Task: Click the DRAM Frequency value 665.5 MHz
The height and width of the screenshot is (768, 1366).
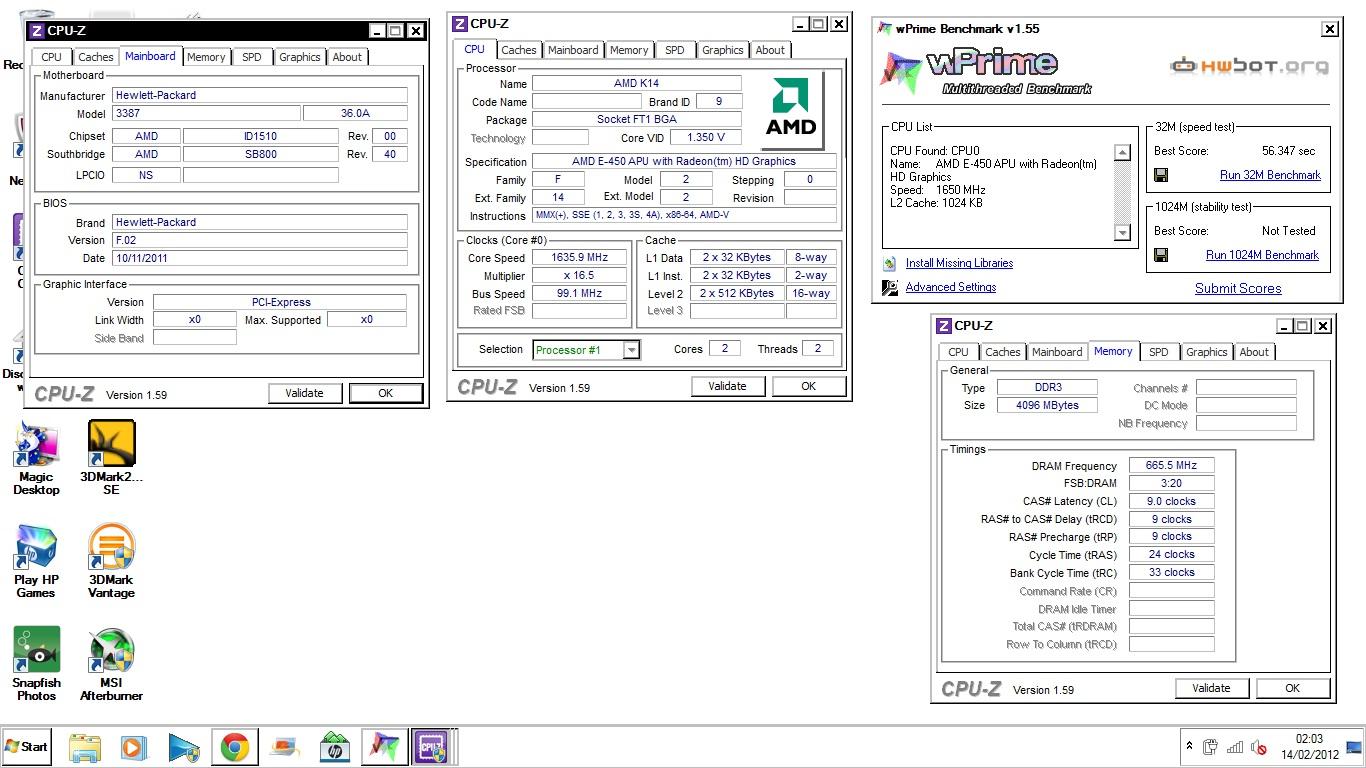Action: click(1172, 465)
